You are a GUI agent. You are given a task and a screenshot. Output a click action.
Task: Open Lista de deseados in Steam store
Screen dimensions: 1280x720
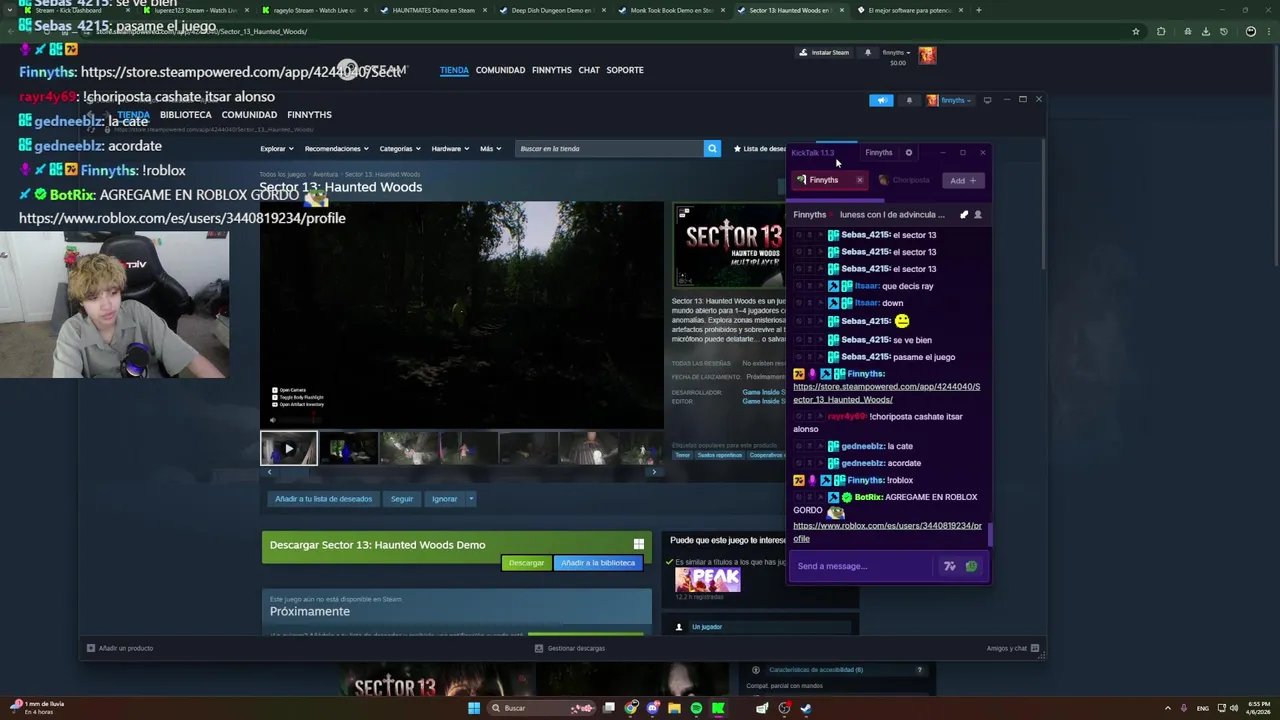[x=760, y=149]
